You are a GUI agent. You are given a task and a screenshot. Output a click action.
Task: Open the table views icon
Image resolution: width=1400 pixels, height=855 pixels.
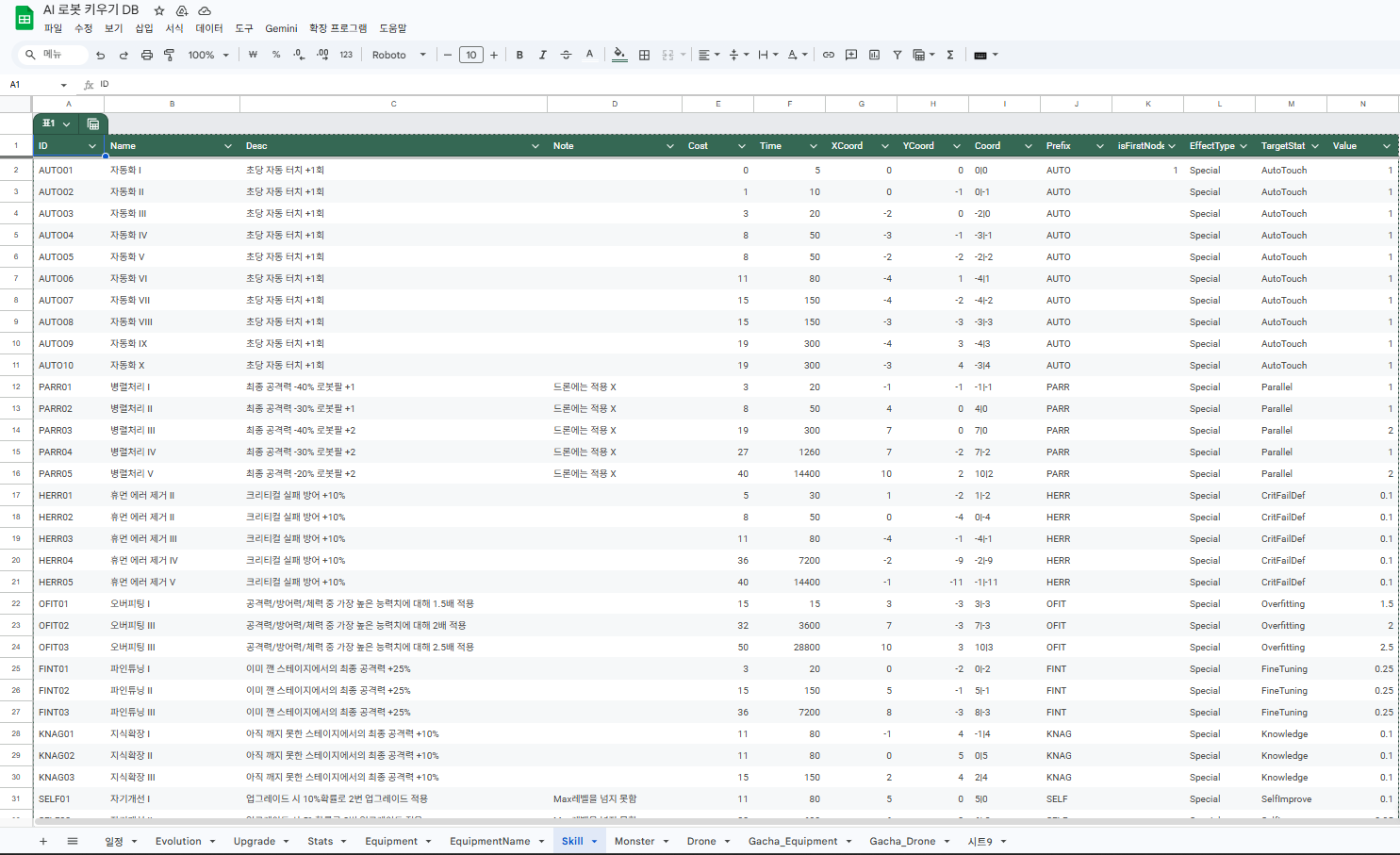(x=924, y=55)
